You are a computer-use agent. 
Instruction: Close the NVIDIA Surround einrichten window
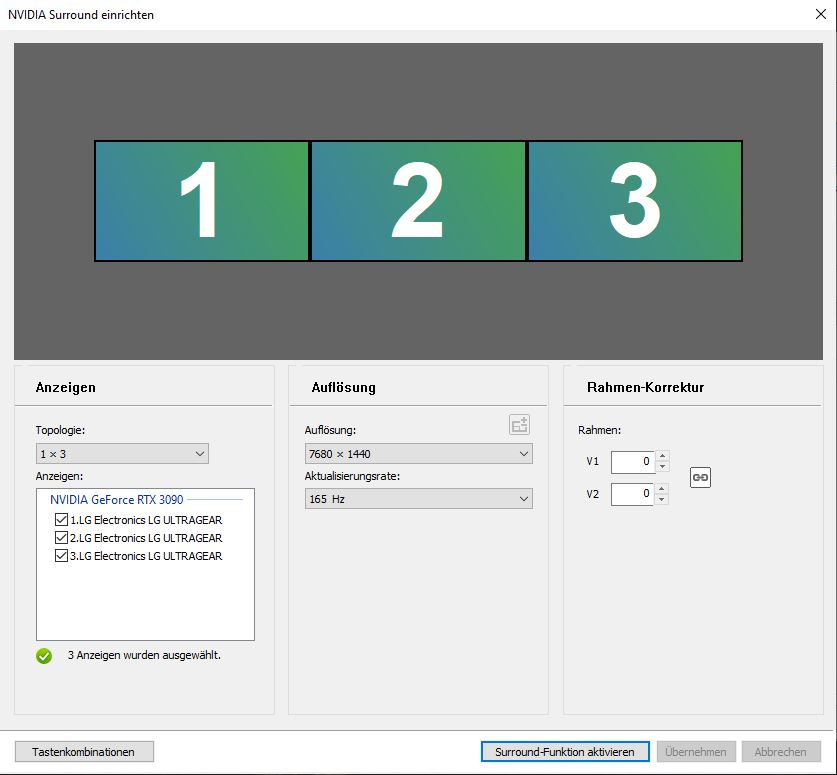coord(821,14)
